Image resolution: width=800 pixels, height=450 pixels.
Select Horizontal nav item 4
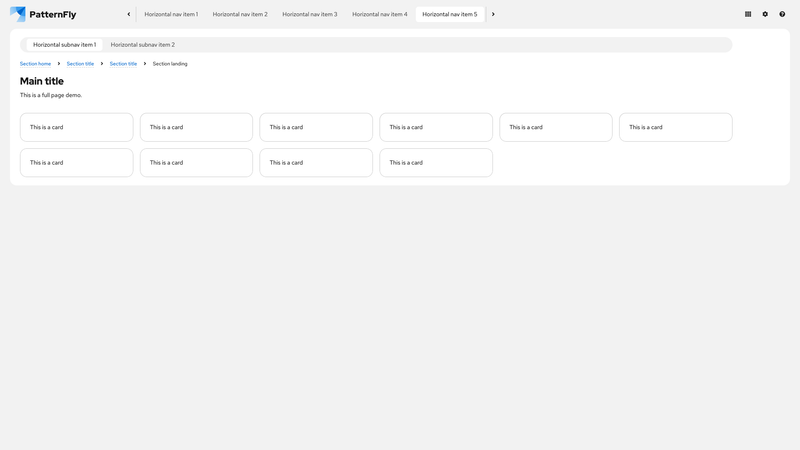click(380, 14)
